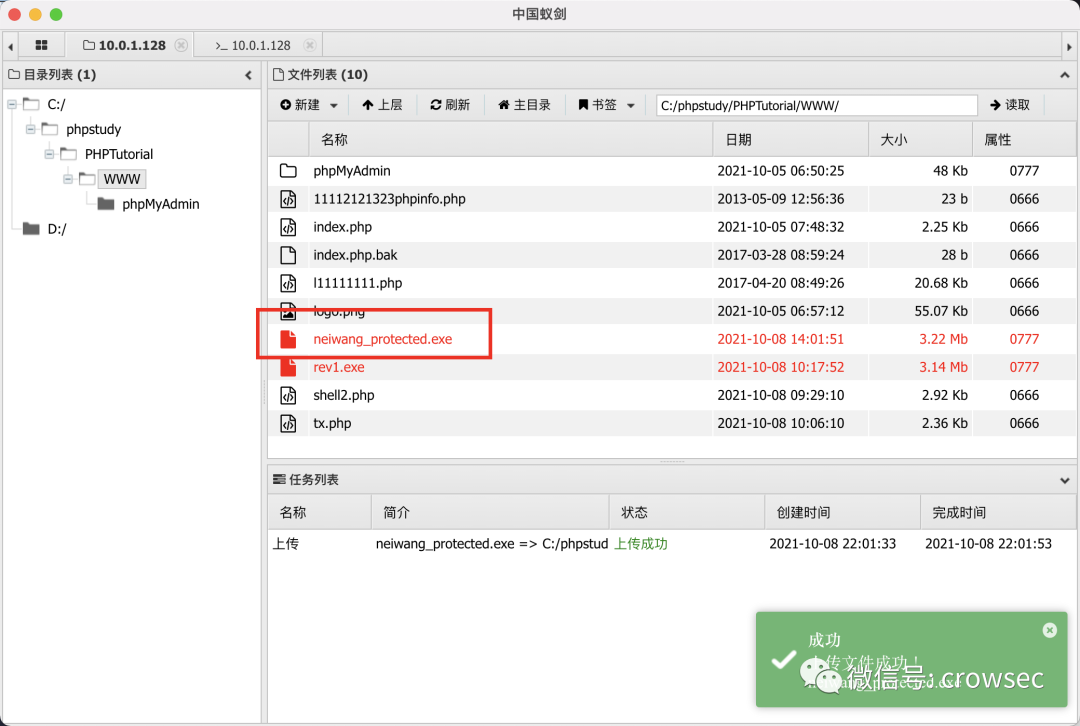Select phpMyAdmin in the directory tree
1080x726 pixels.
pos(160,204)
